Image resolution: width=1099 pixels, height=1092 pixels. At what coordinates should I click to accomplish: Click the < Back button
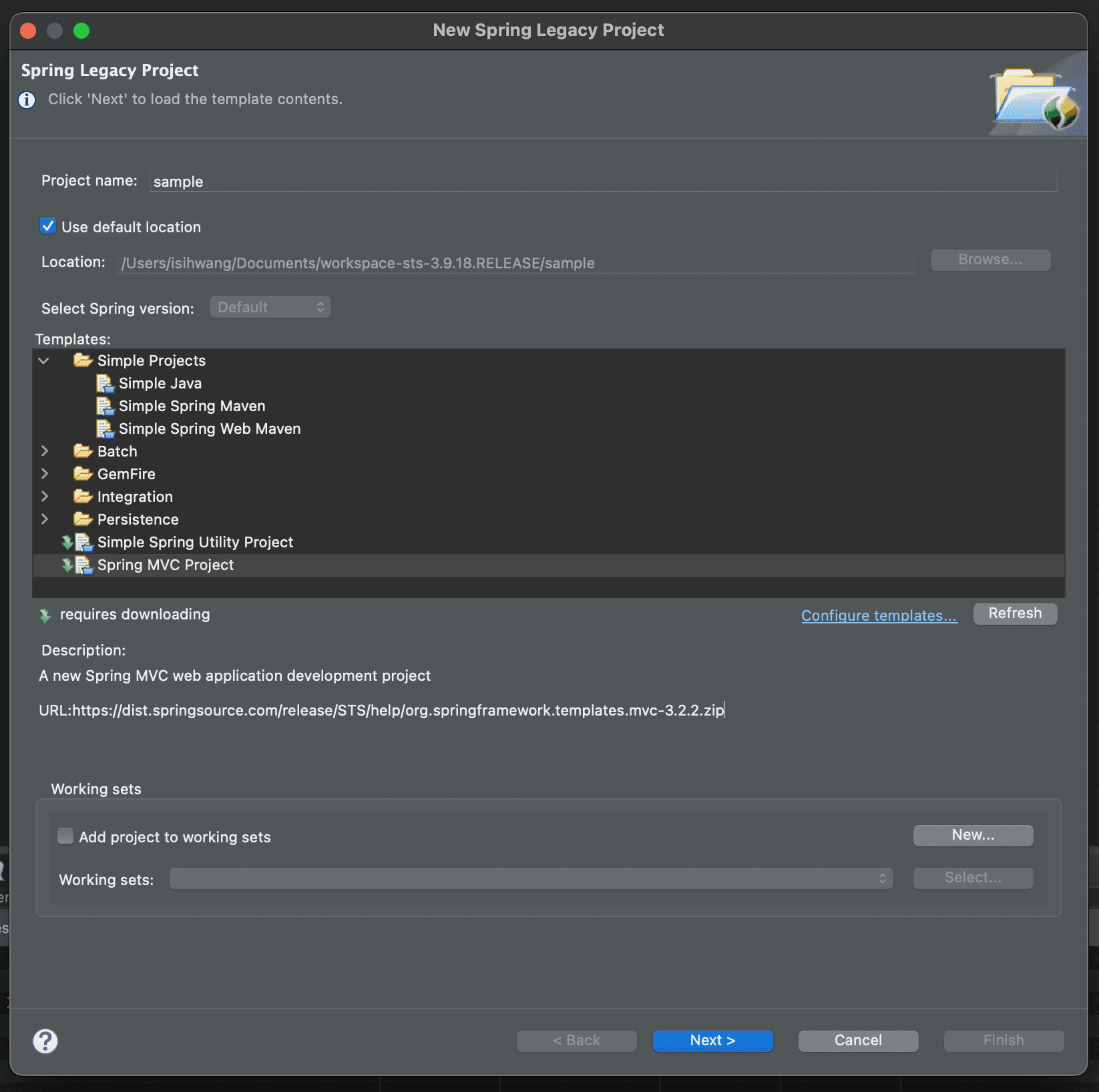[x=577, y=1041]
